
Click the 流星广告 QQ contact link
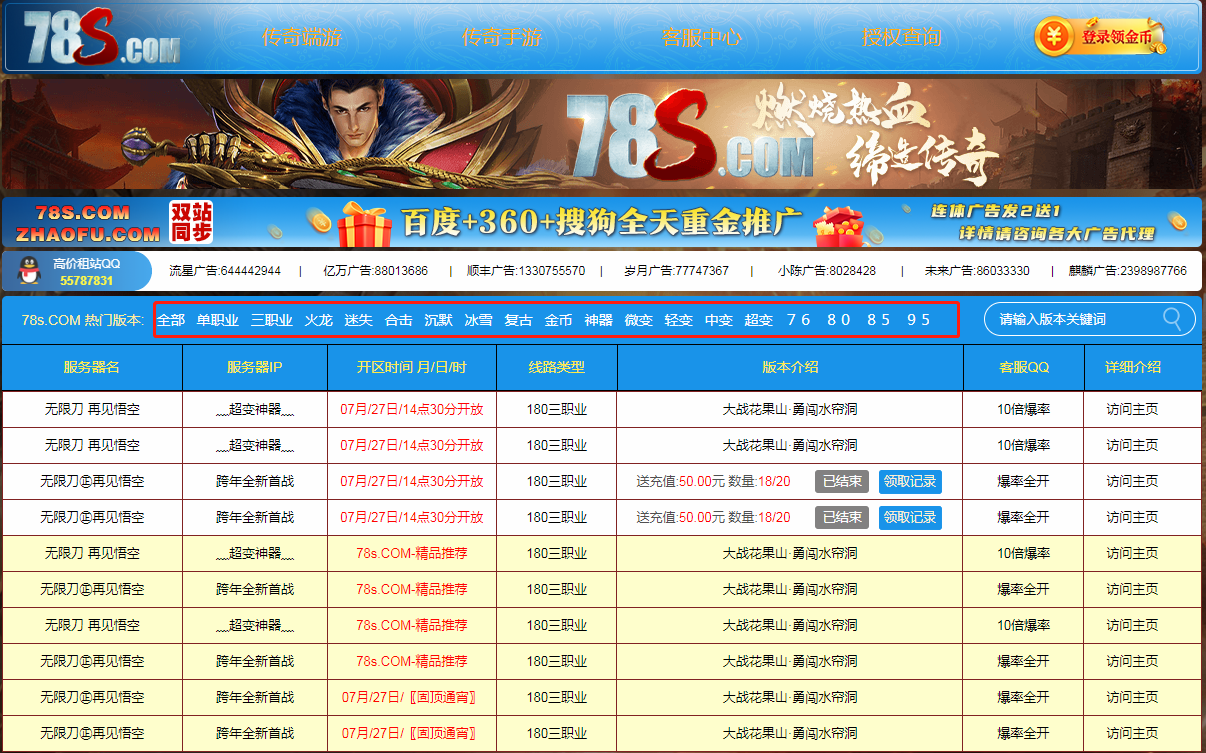[x=225, y=271]
